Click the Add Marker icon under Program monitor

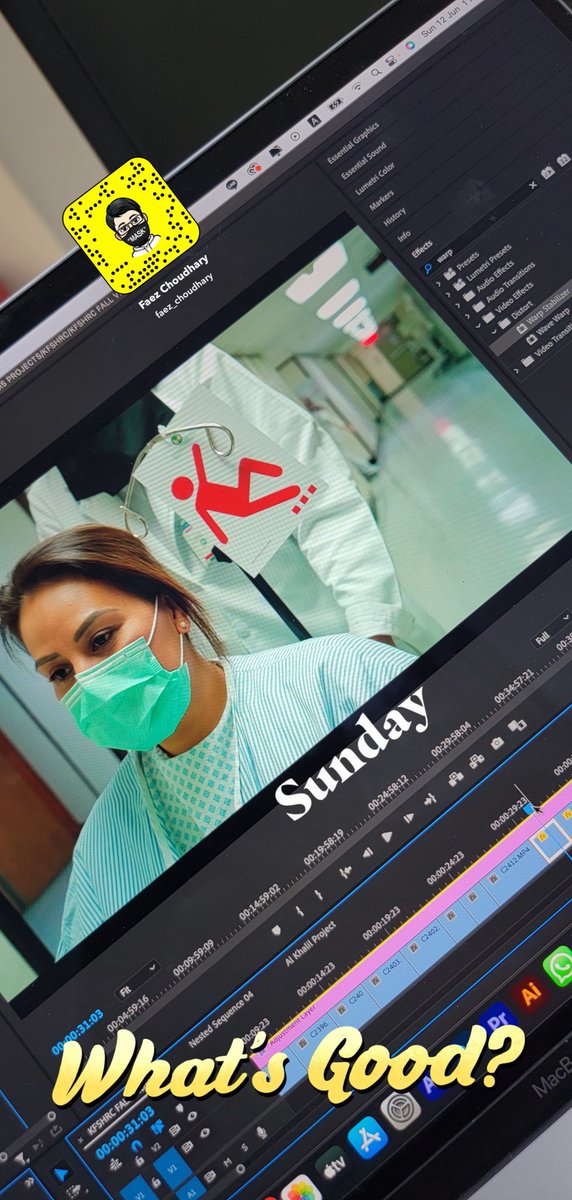coord(276,930)
